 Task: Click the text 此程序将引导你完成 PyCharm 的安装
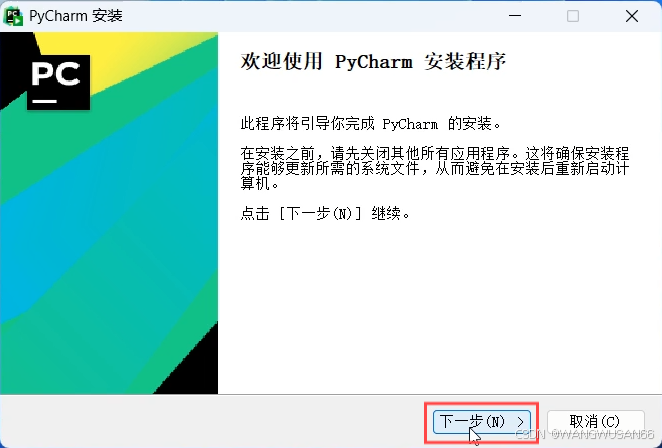tap(371, 124)
